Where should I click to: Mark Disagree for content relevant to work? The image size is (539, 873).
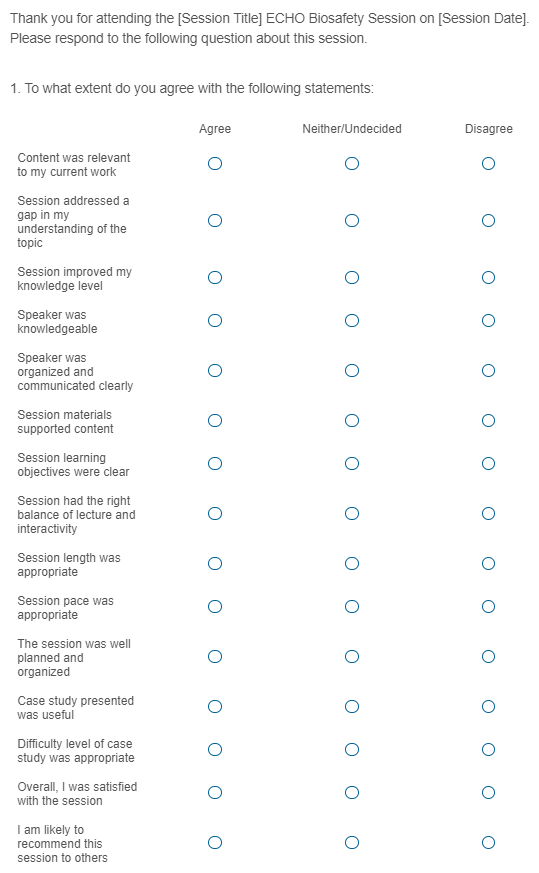(488, 164)
